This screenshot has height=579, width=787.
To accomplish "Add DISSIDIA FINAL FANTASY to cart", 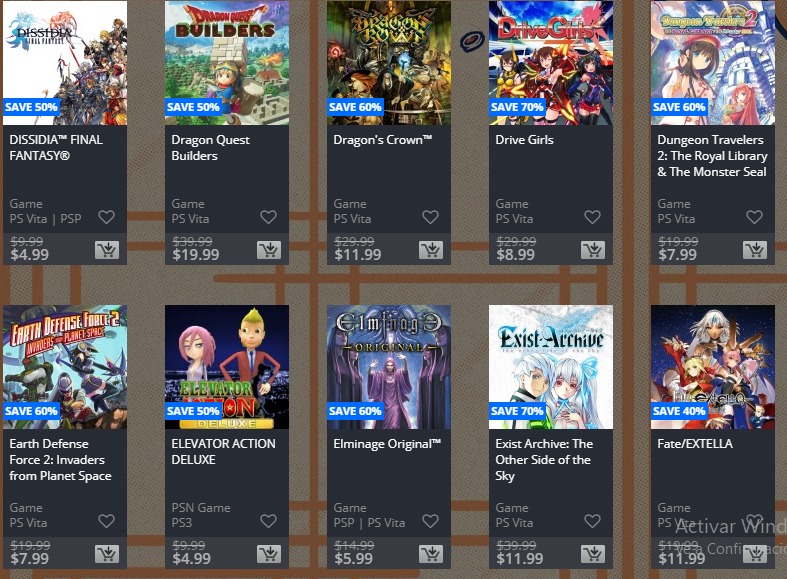I will coord(107,250).
